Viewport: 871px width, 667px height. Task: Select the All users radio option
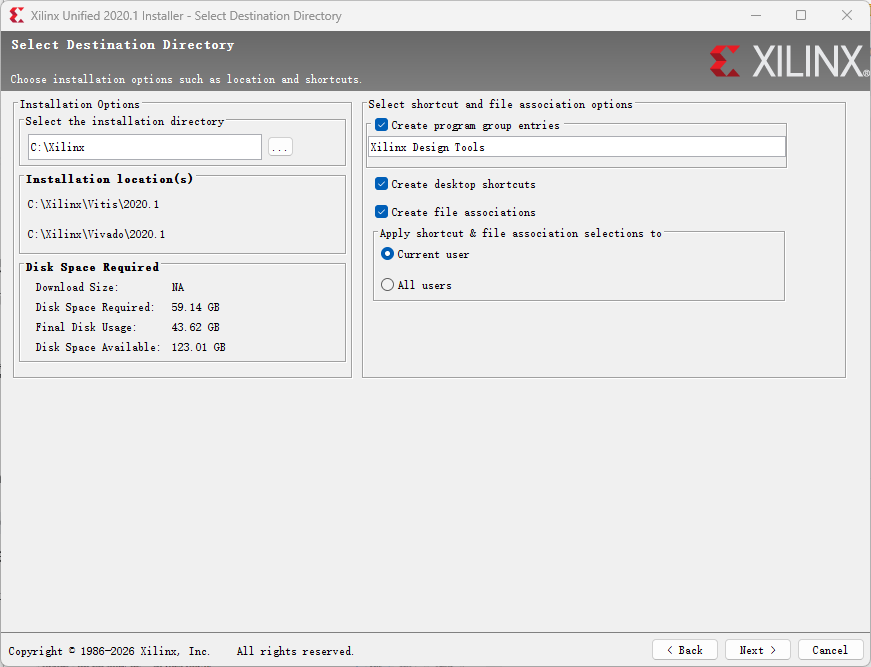387,285
